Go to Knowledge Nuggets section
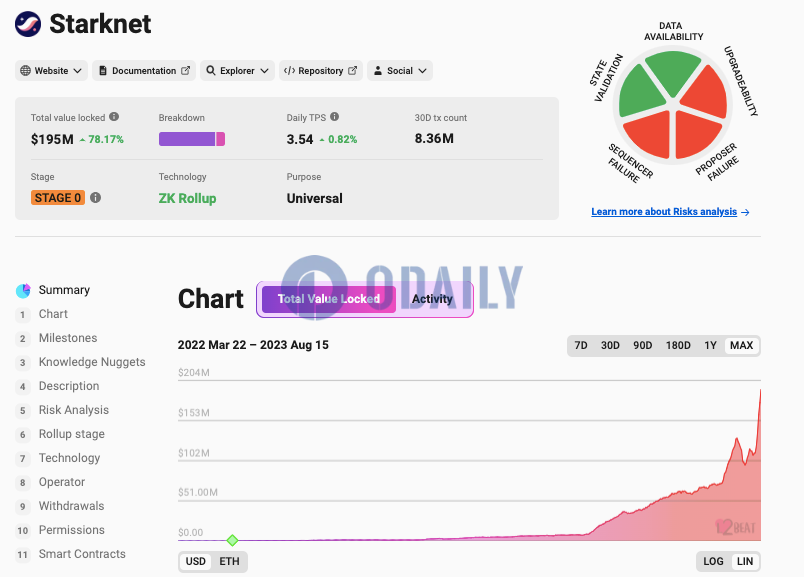 (92, 362)
